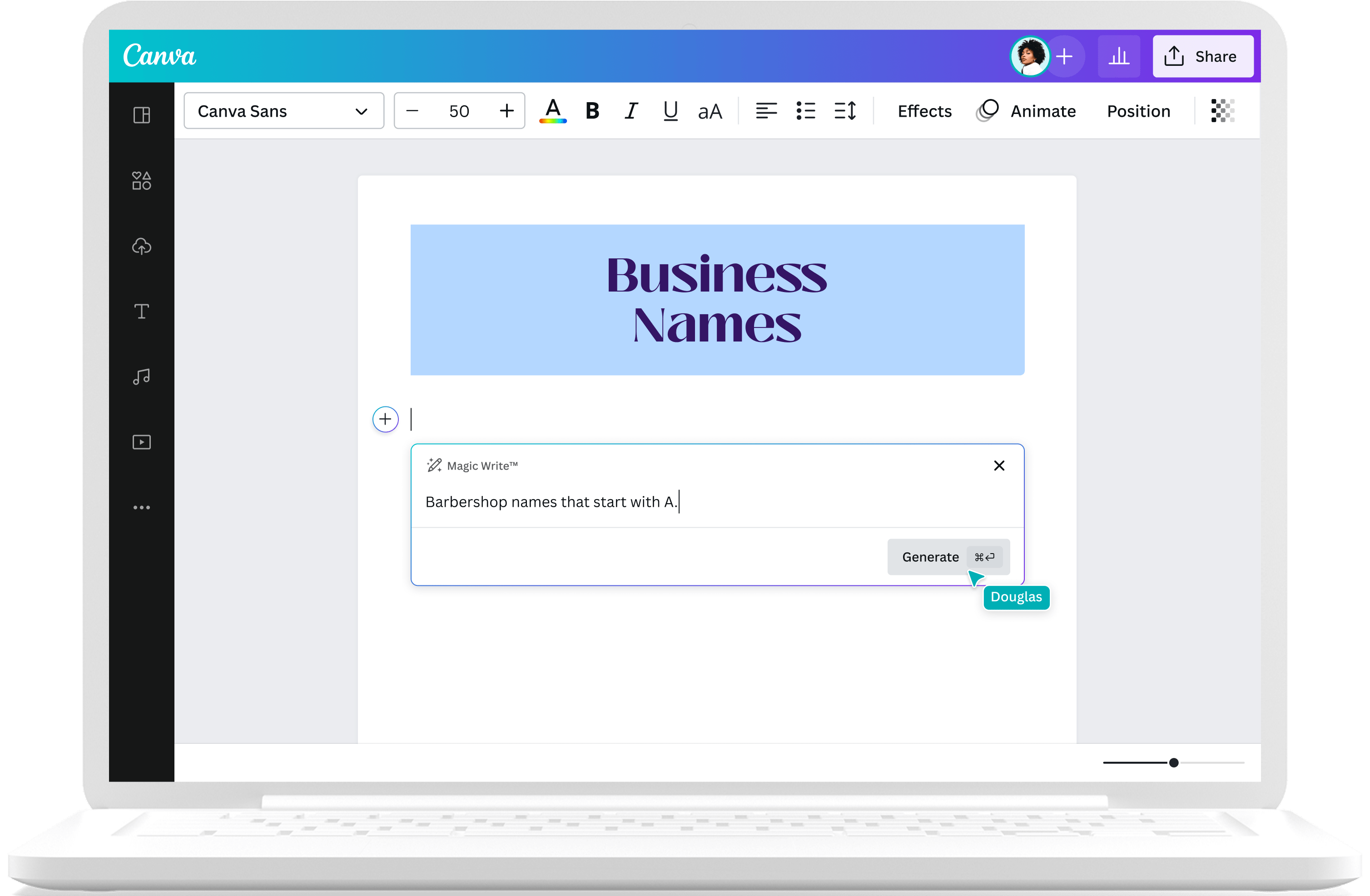The width and height of the screenshot is (1370, 896).
Task: Toggle bold formatting on the text
Action: tap(592, 110)
